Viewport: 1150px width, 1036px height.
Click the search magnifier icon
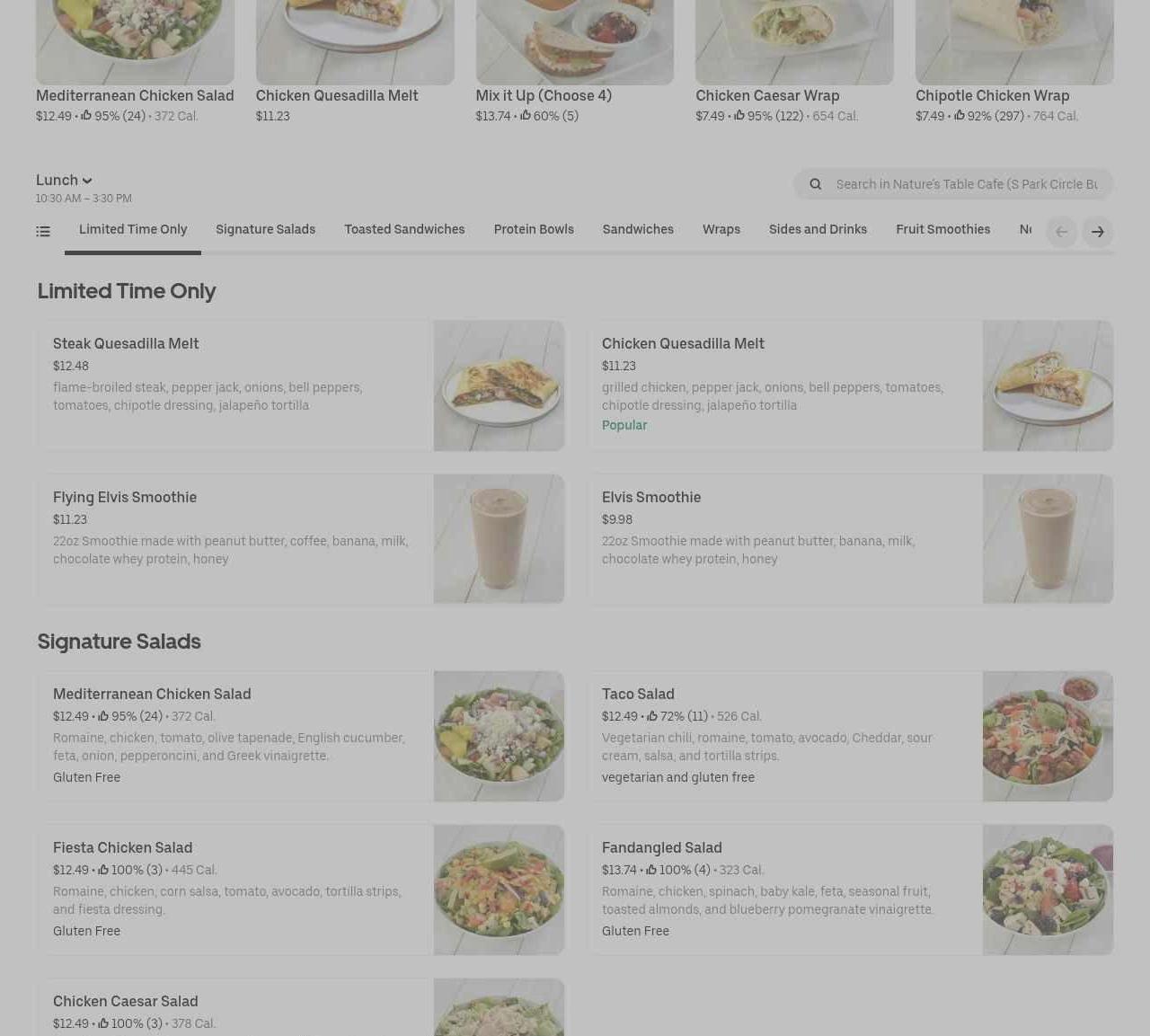(816, 184)
